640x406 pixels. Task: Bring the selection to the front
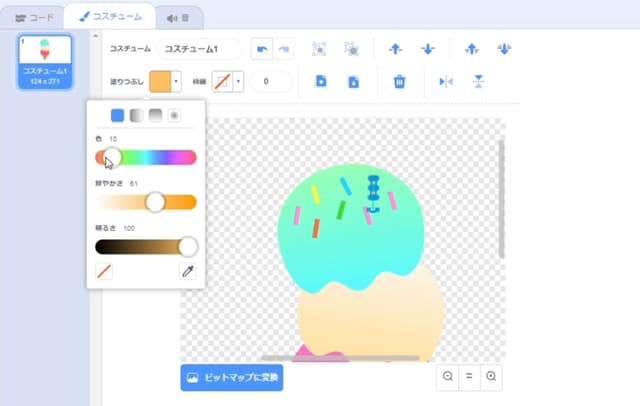pos(472,49)
